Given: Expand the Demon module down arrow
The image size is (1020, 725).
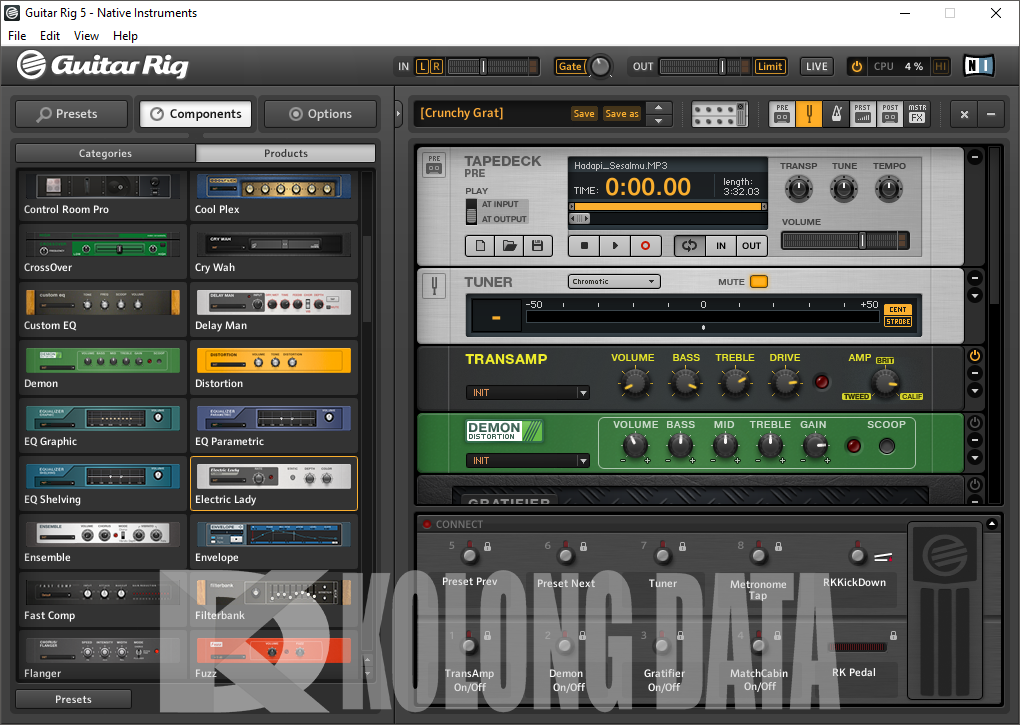Looking at the screenshot, I should [x=974, y=458].
